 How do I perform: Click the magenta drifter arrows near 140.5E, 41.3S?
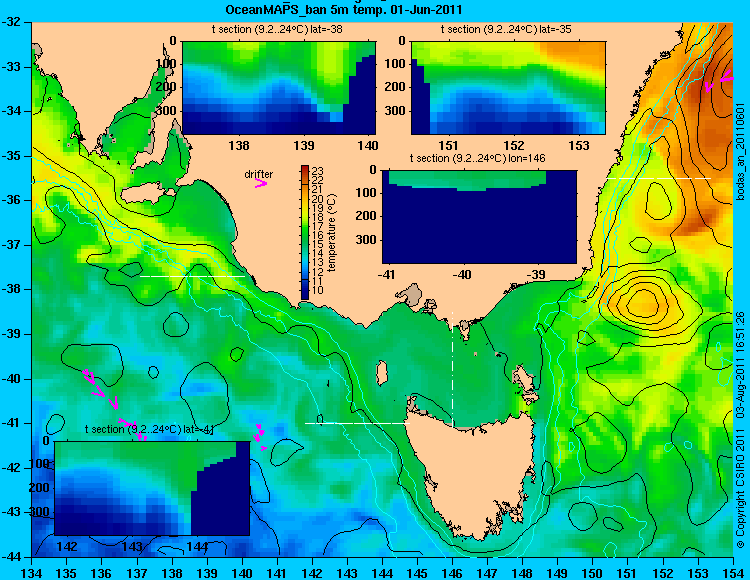click(x=260, y=436)
